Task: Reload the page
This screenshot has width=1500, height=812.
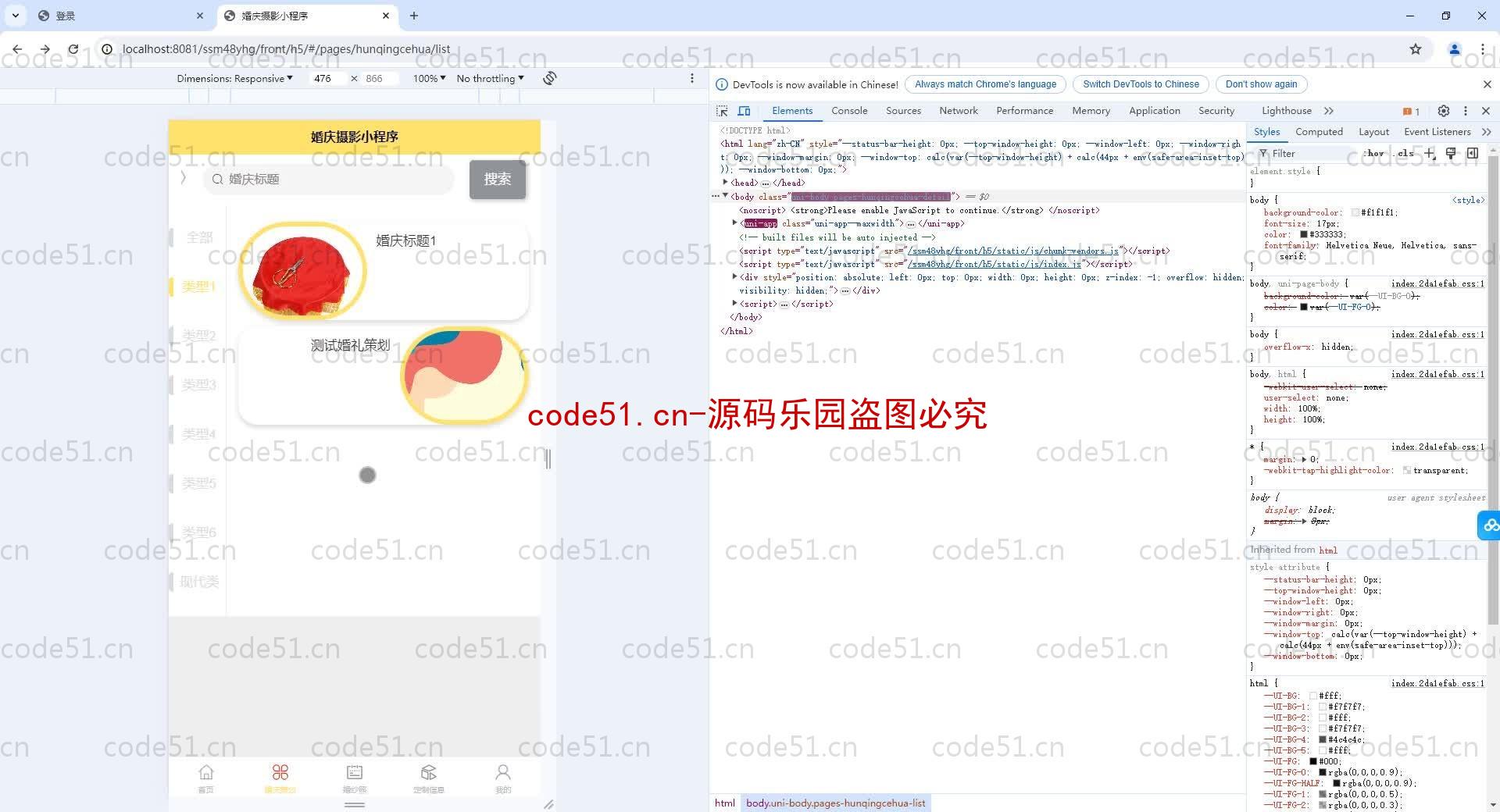Action: (73, 48)
